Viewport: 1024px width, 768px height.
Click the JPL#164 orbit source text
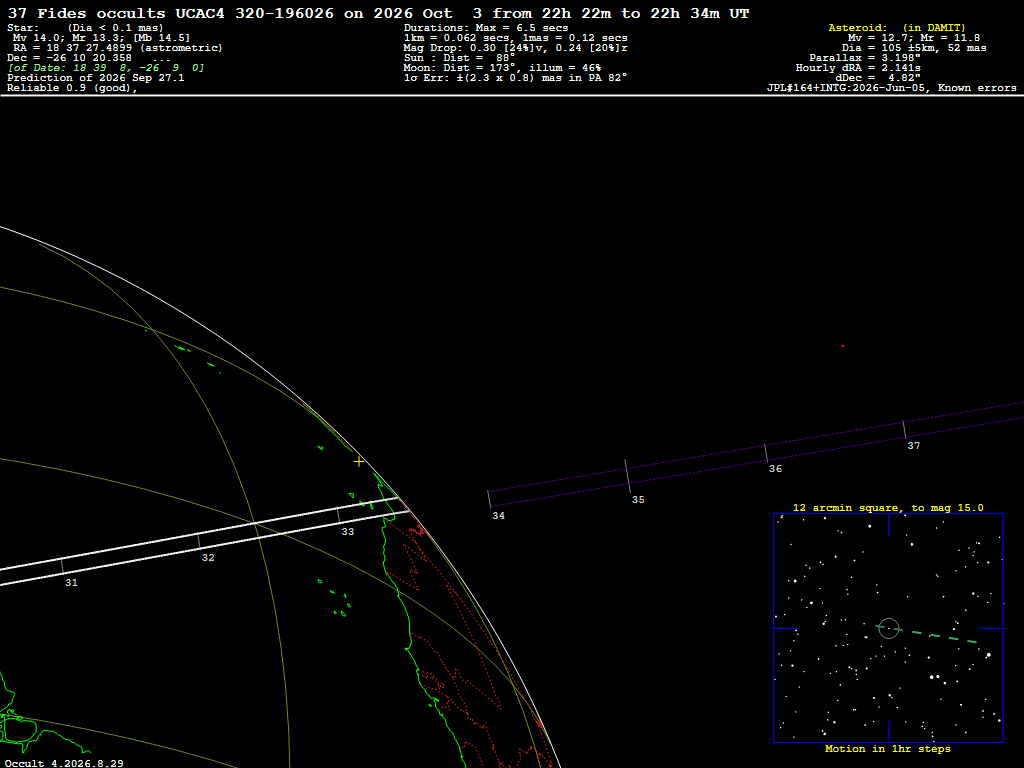click(x=891, y=88)
